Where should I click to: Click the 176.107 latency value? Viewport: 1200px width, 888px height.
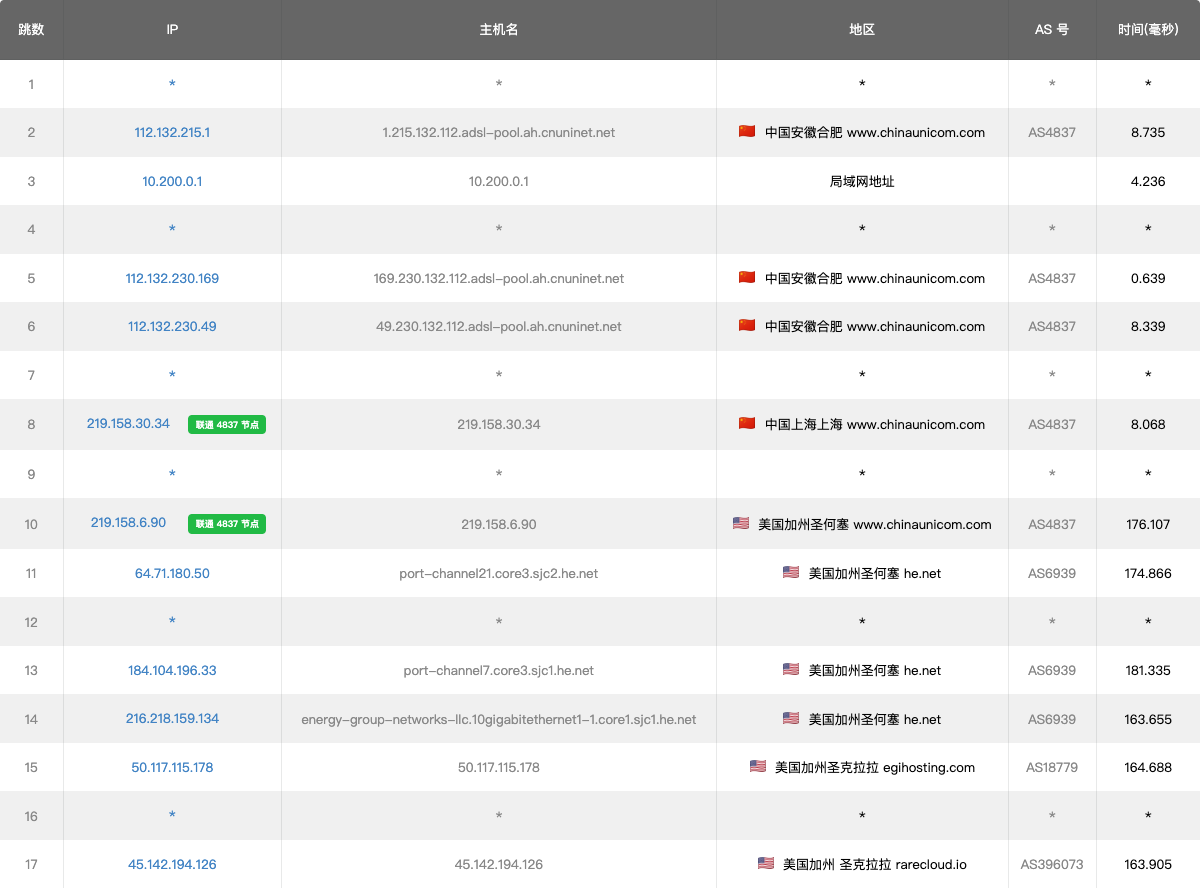[1148, 524]
